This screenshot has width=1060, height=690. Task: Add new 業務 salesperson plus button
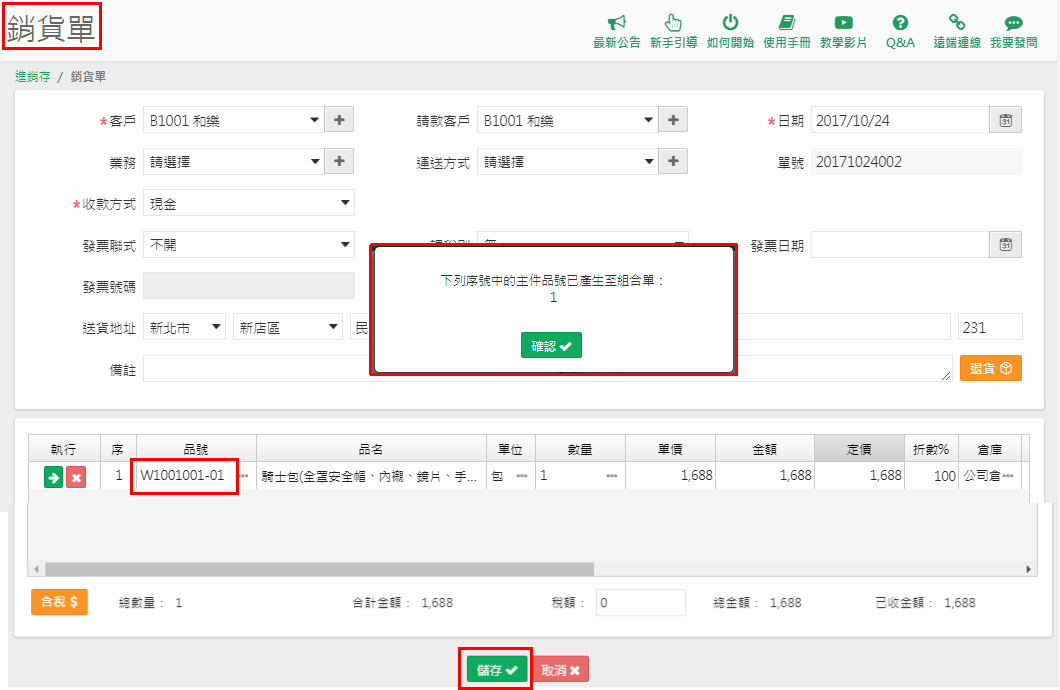[339, 161]
